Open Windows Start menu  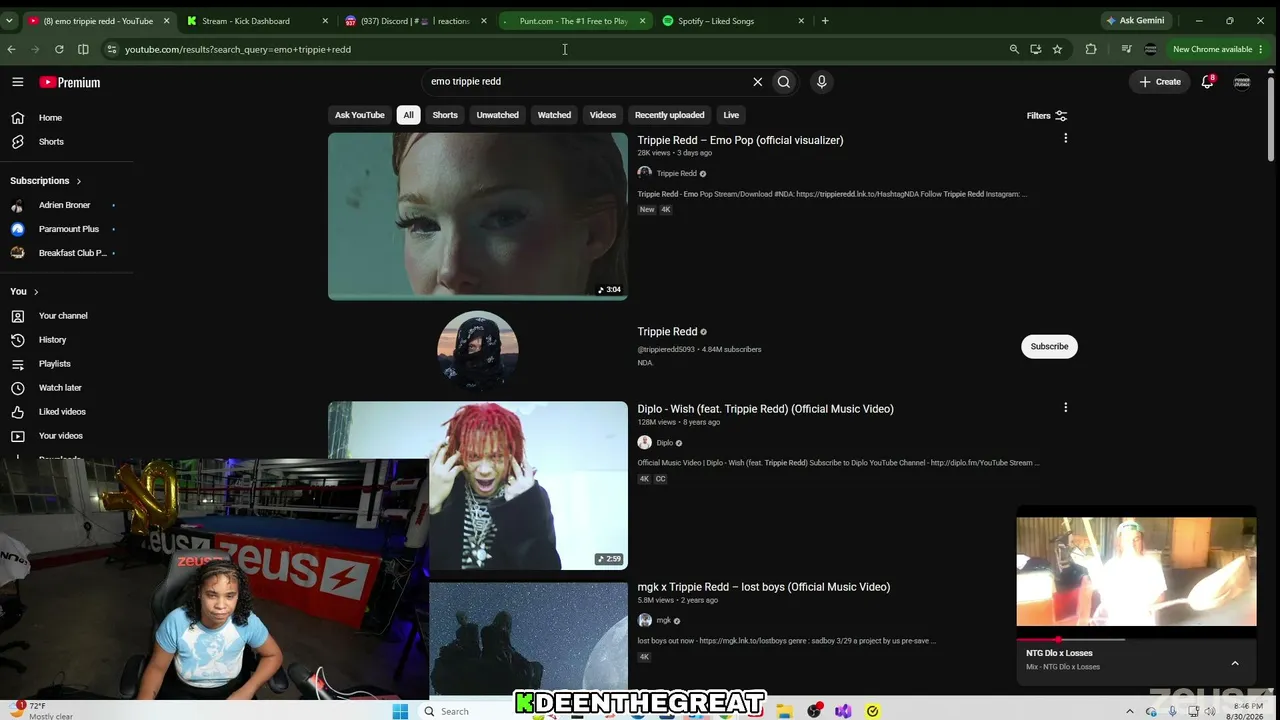pyautogui.click(x=400, y=711)
